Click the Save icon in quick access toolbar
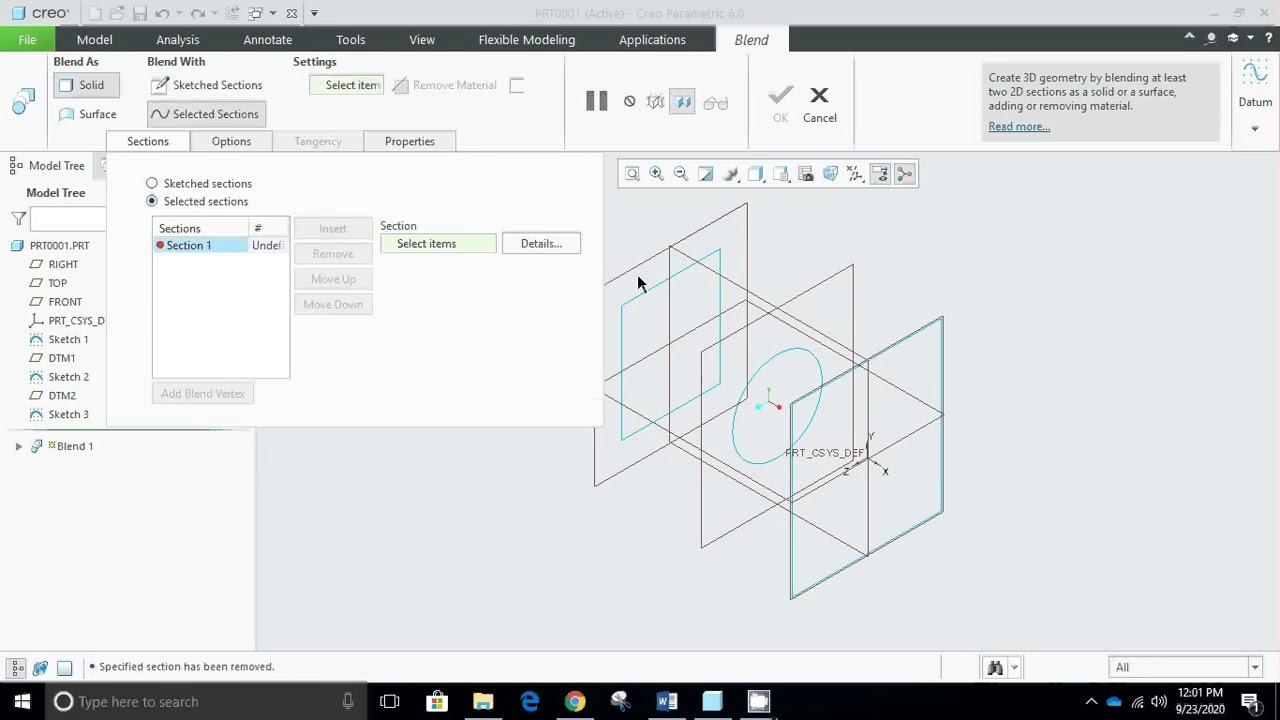Image resolution: width=1280 pixels, height=720 pixels. (139, 13)
